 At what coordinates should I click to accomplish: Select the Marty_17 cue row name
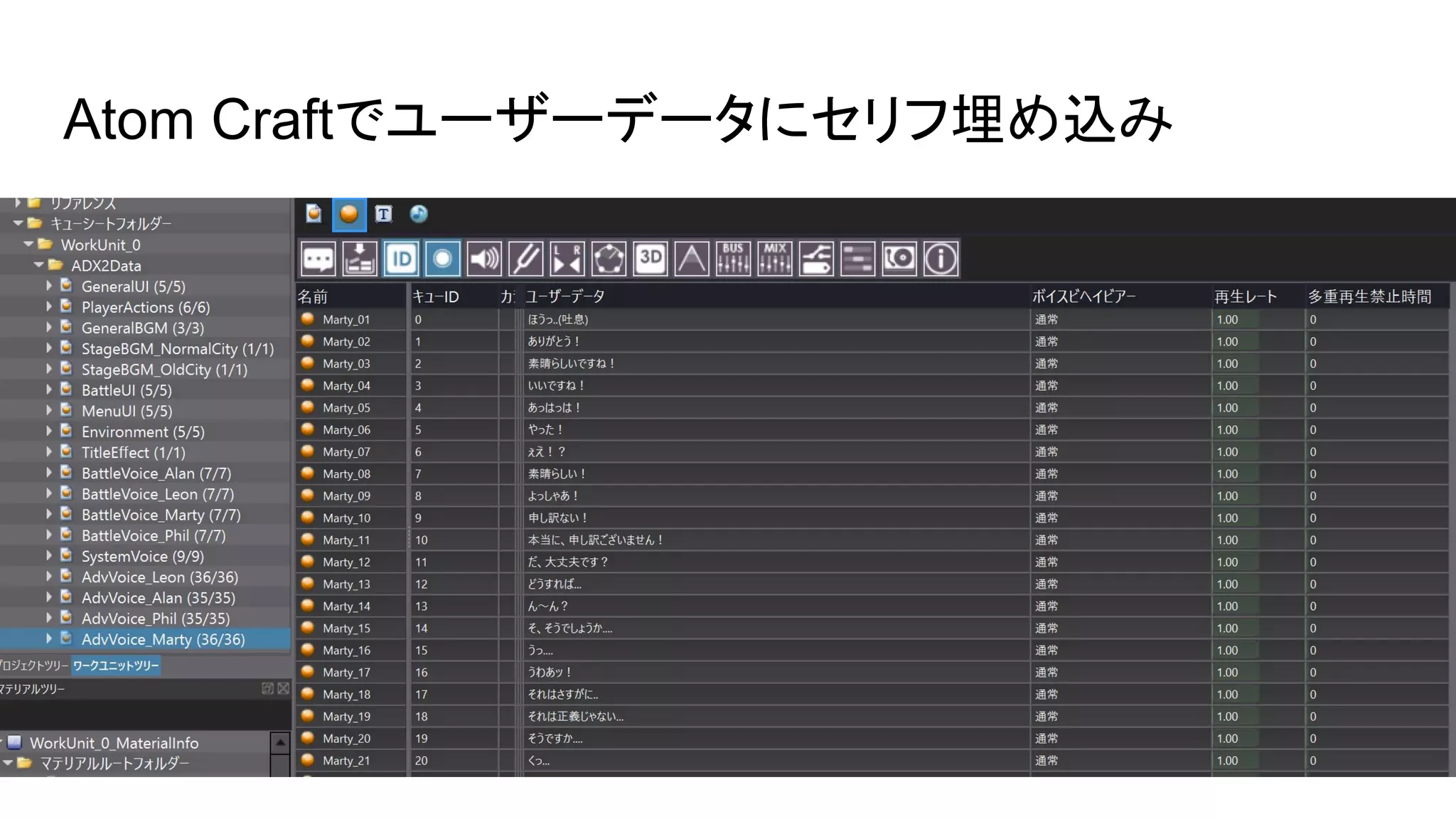click(x=346, y=672)
